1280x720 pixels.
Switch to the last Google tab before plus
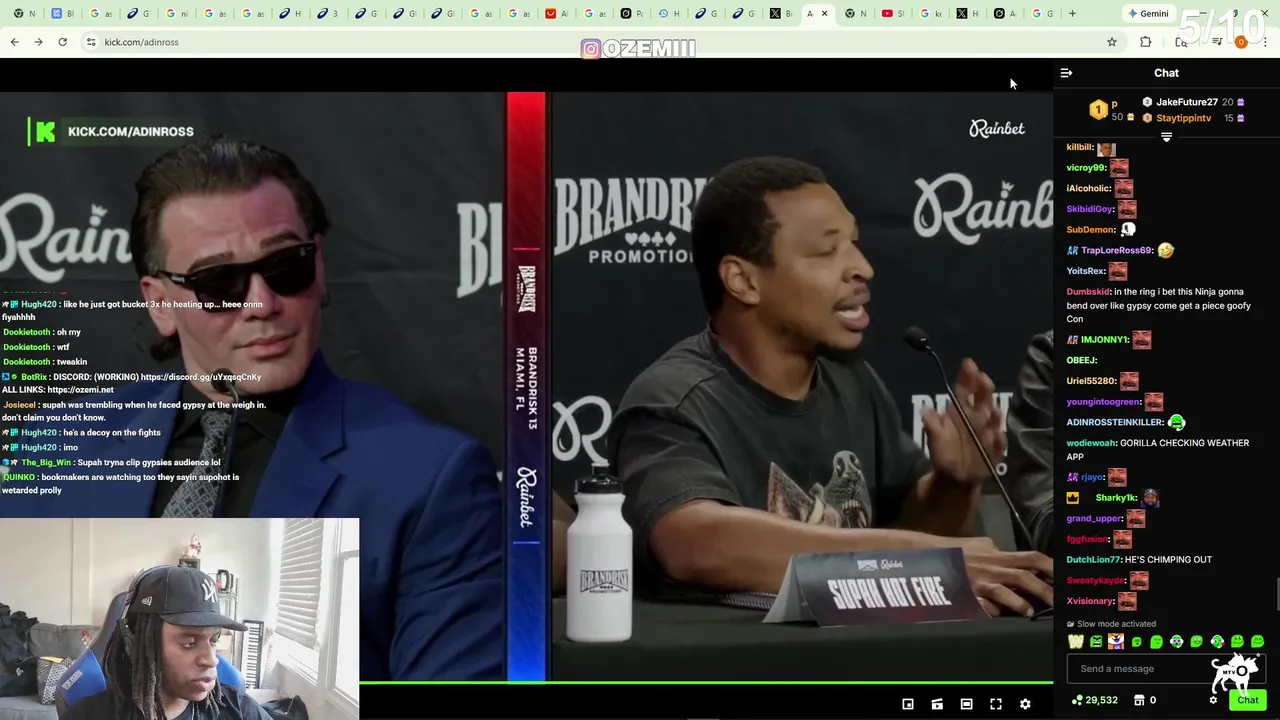click(1042, 13)
